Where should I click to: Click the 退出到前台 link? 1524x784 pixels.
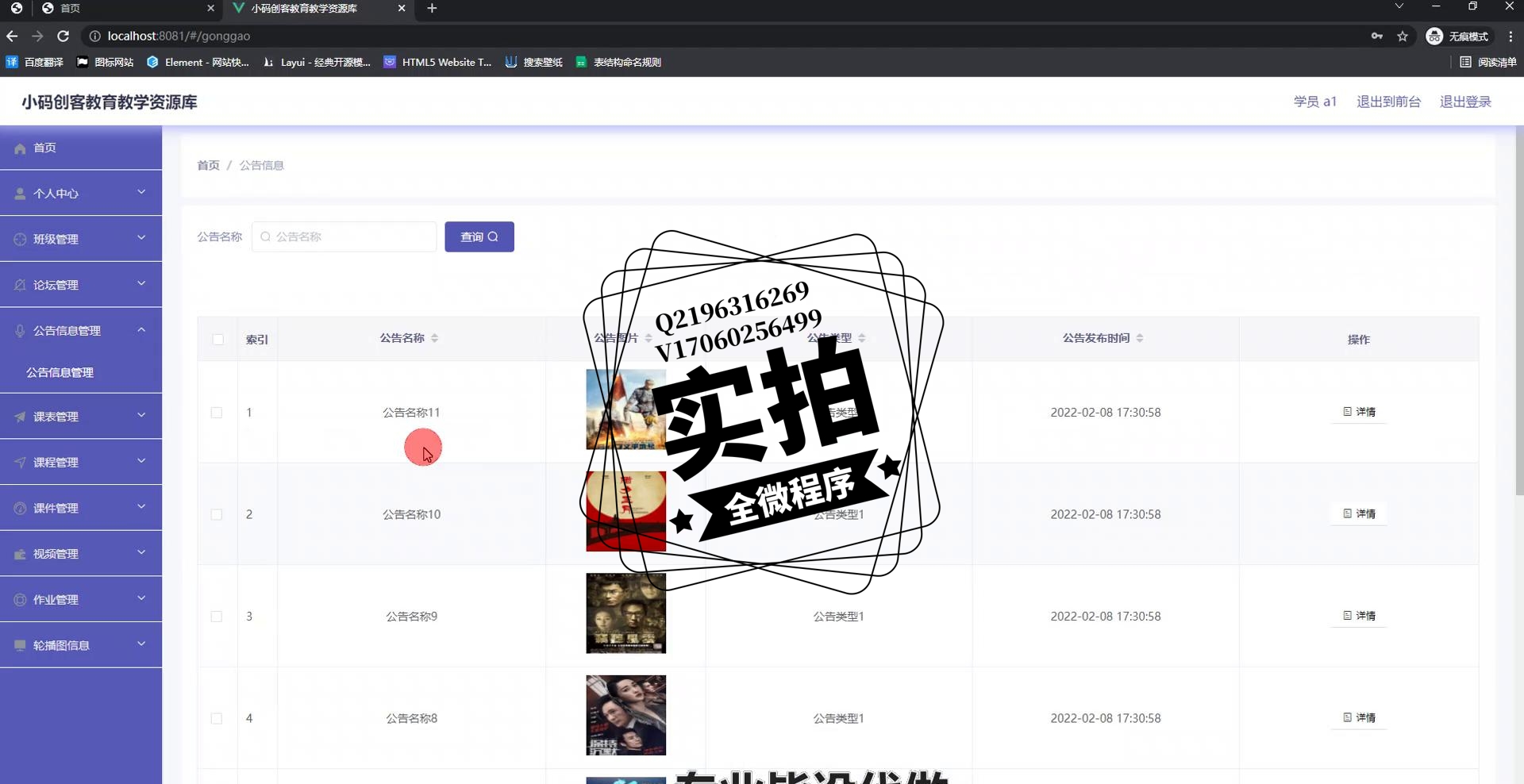1388,102
